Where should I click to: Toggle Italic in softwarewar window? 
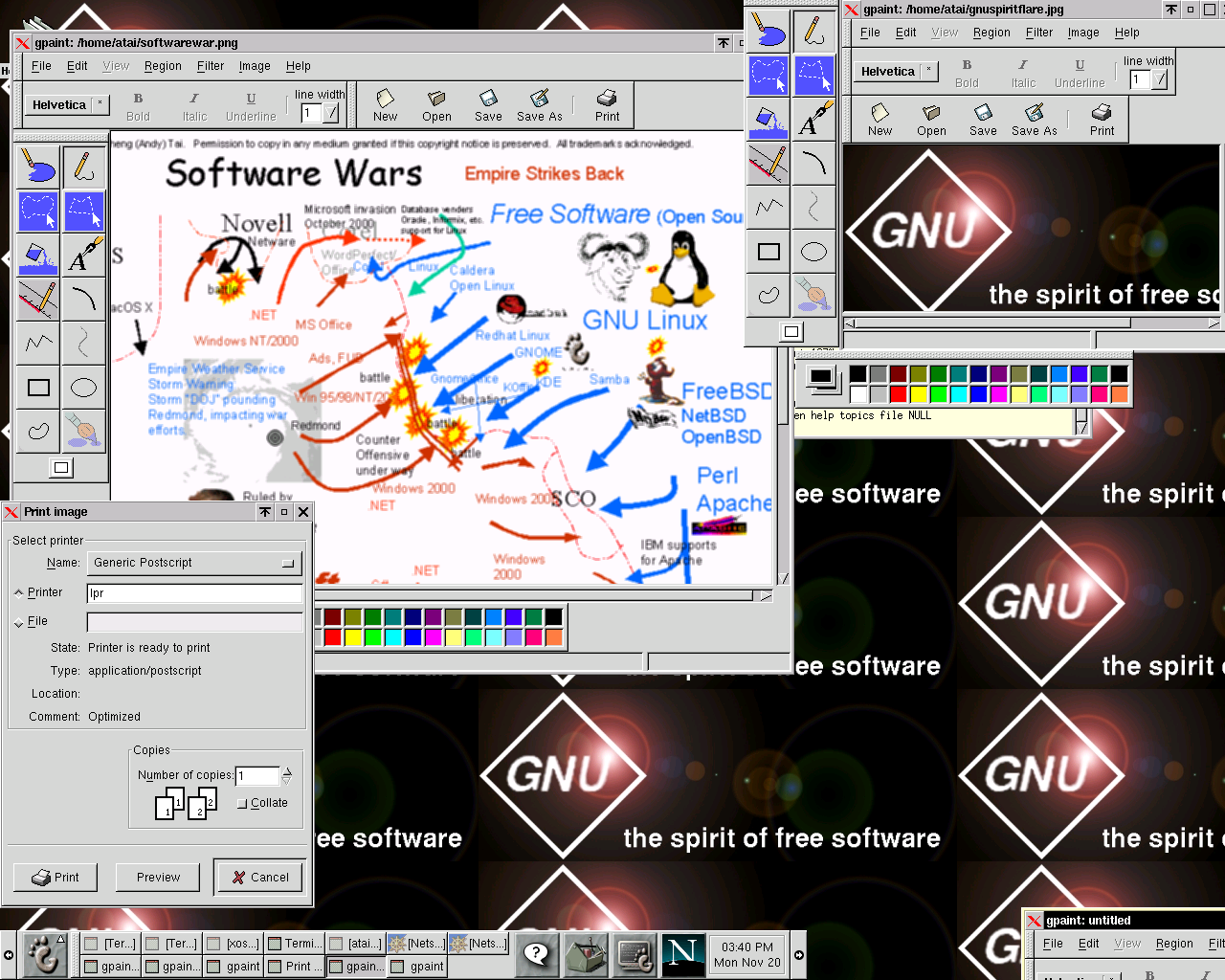(x=194, y=105)
